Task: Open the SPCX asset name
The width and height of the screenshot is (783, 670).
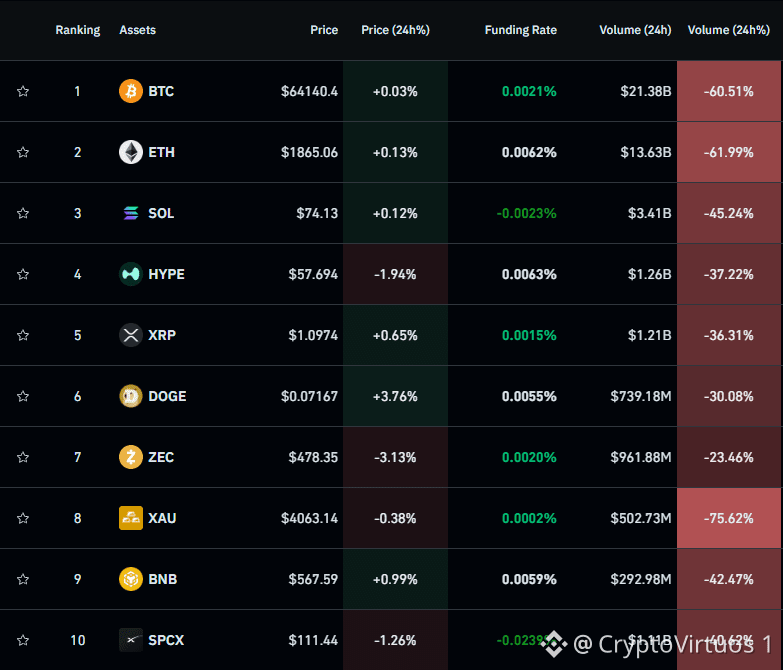Action: point(166,640)
